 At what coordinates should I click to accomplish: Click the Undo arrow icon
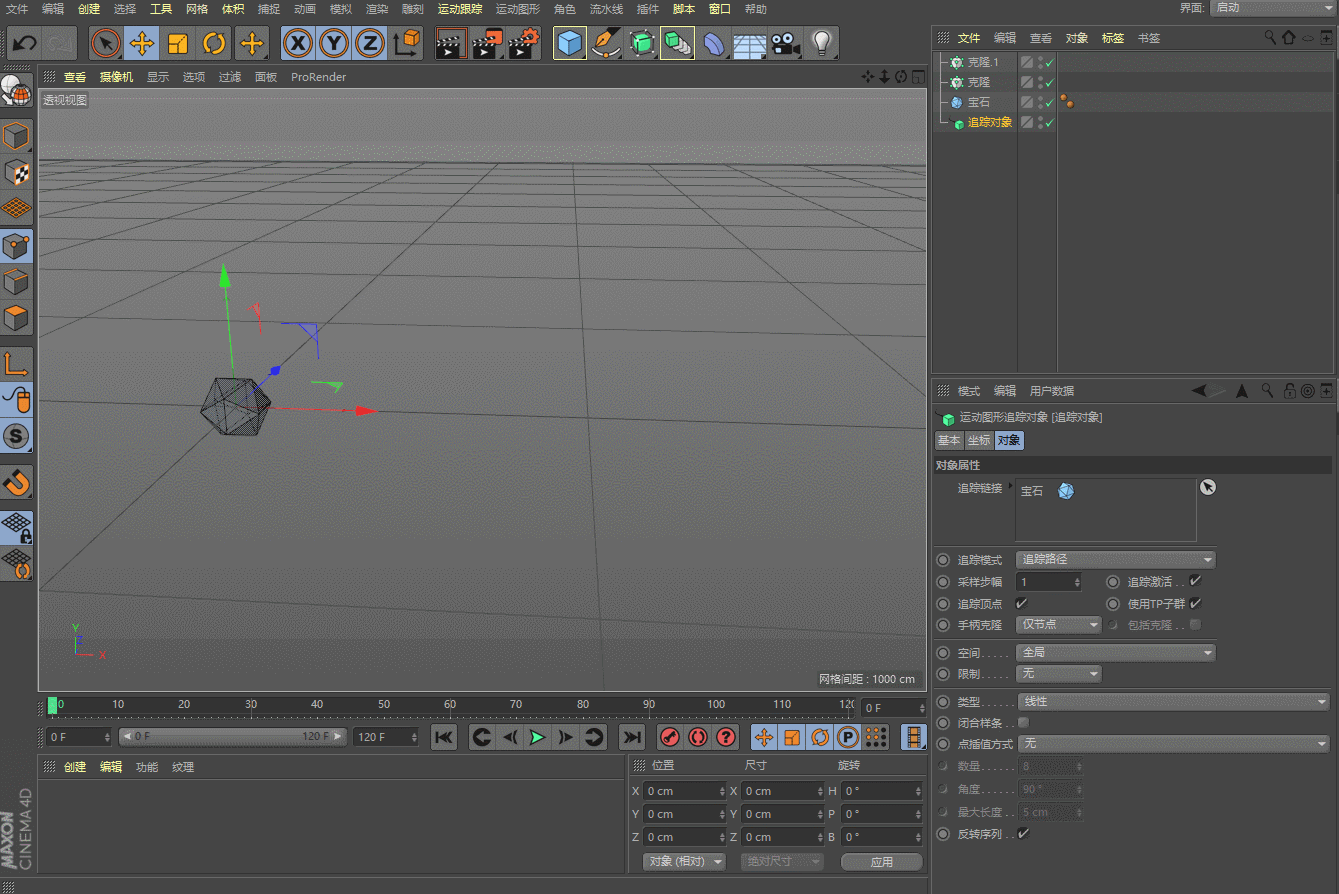point(24,43)
